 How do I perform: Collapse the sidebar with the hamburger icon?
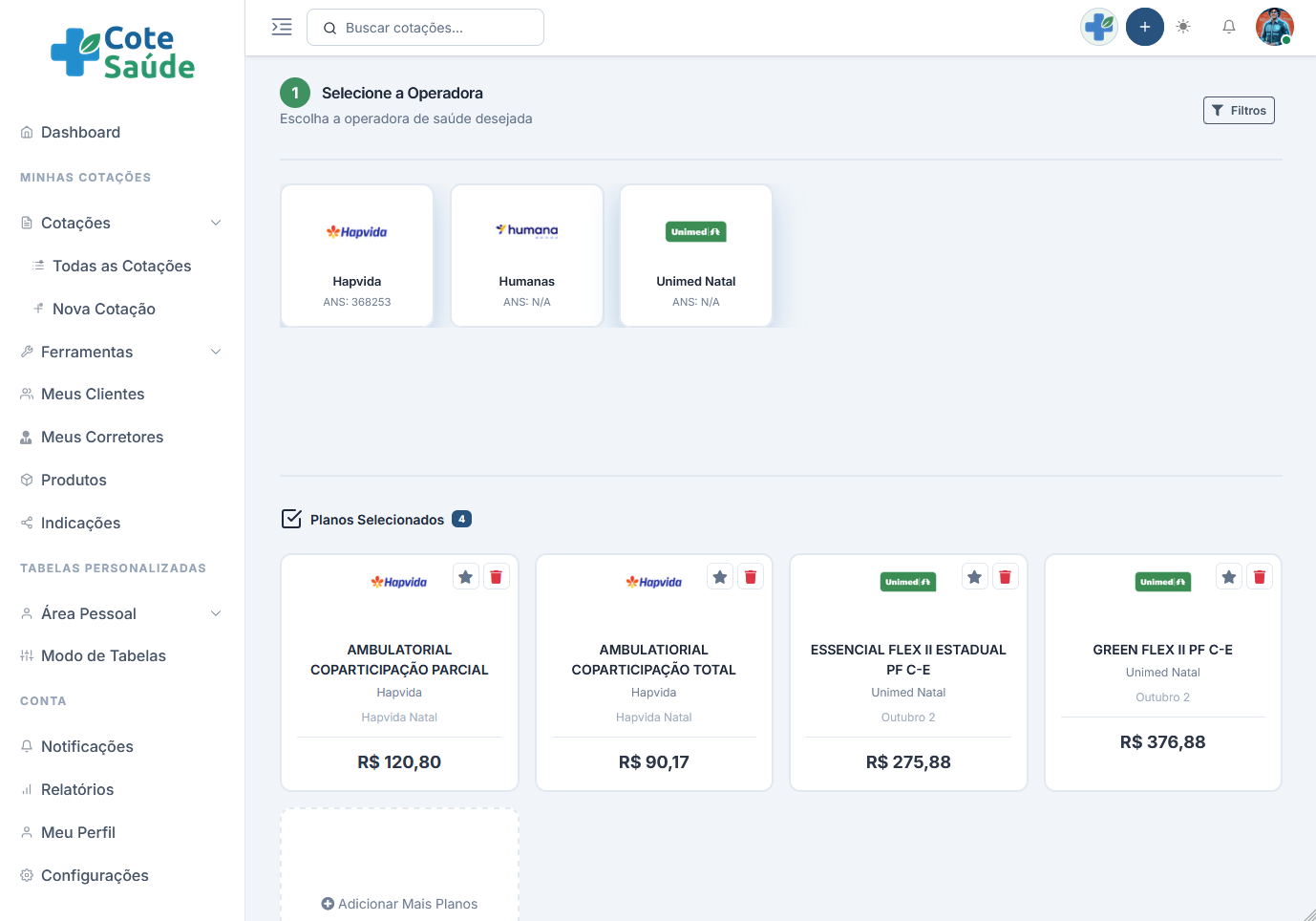282,27
